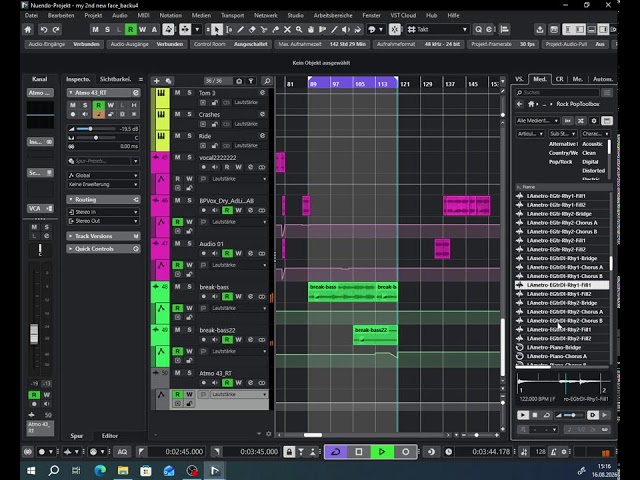This screenshot has width=640, height=480.
Task: Toggle cycle loop mode in transport
Action: tap(336, 451)
